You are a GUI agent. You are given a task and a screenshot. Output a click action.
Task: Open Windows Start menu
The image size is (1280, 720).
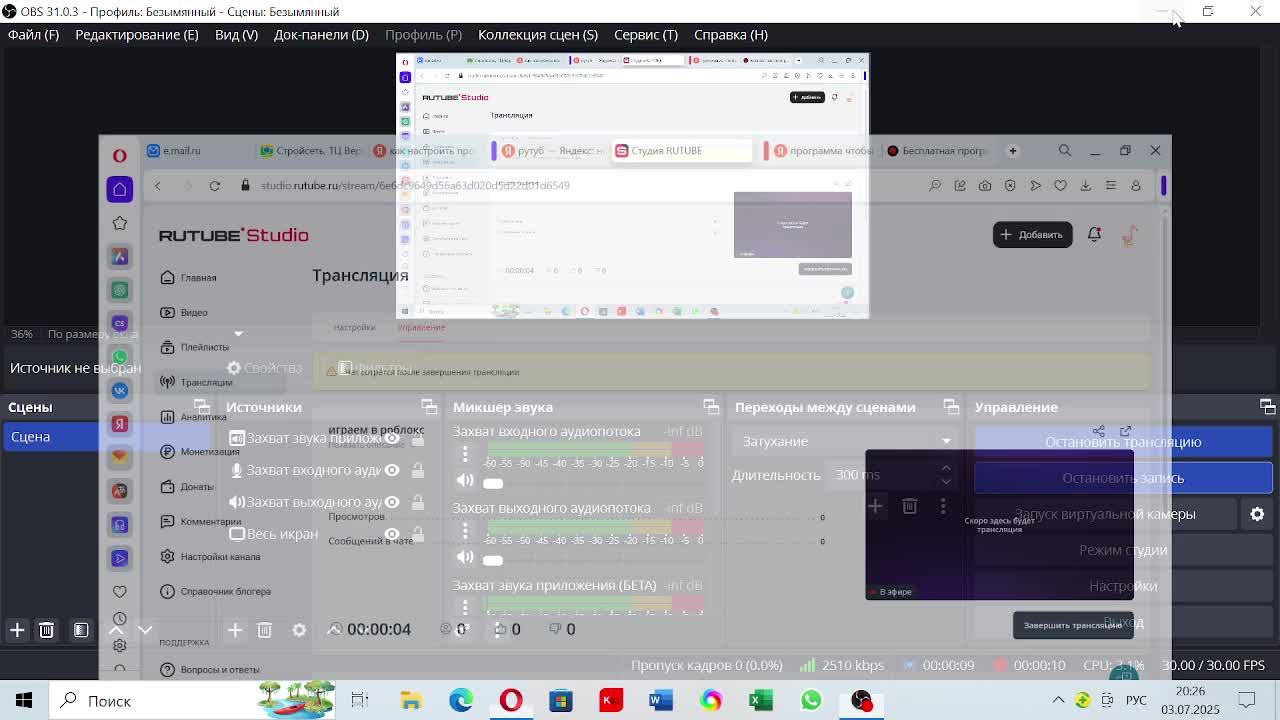(24, 700)
